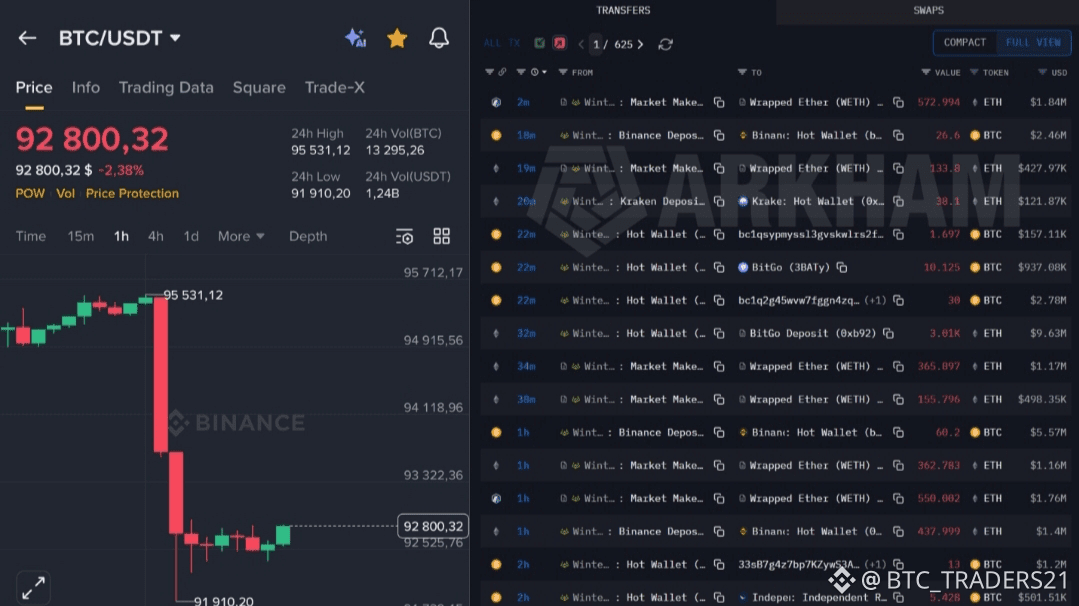Click the POW tag under the price

coord(30,193)
